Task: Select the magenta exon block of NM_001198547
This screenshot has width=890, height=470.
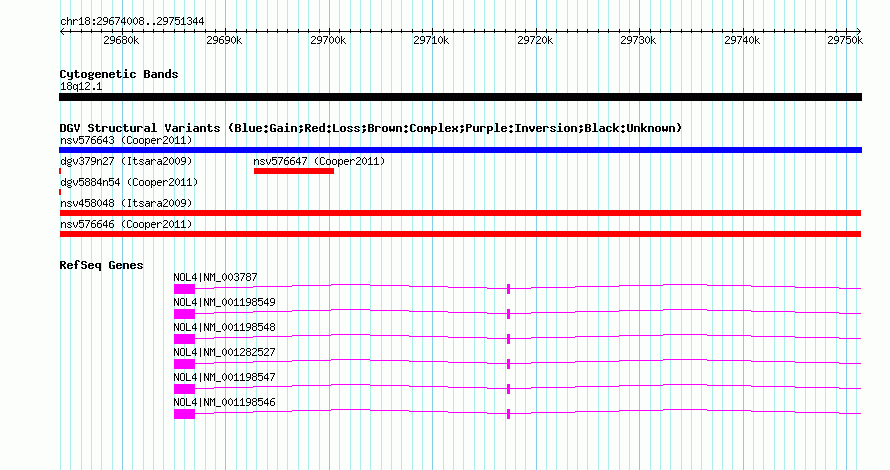Action: (184, 389)
